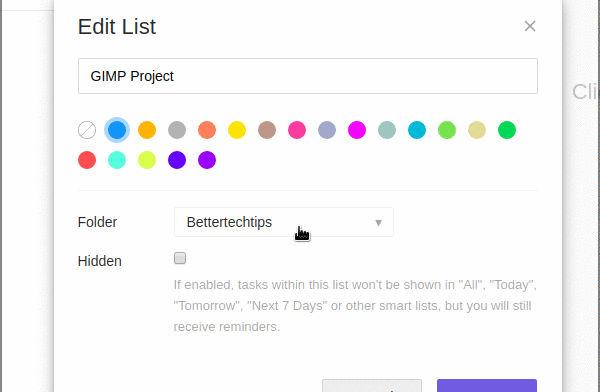
Task: Choose the magenta color swatch
Action: click(357, 130)
